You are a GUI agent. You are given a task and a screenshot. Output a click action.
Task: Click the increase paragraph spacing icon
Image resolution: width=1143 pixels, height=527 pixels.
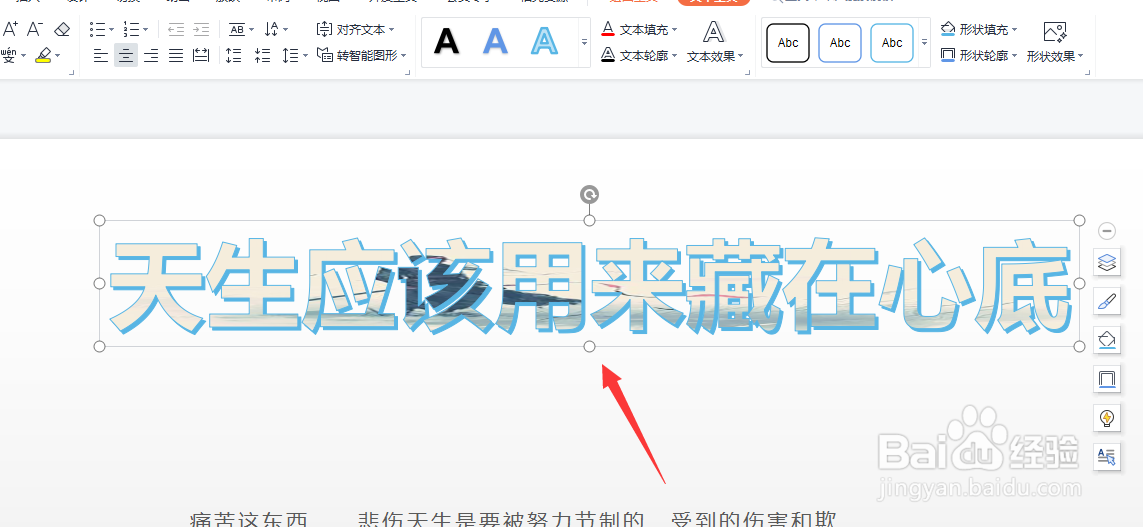(x=262, y=55)
